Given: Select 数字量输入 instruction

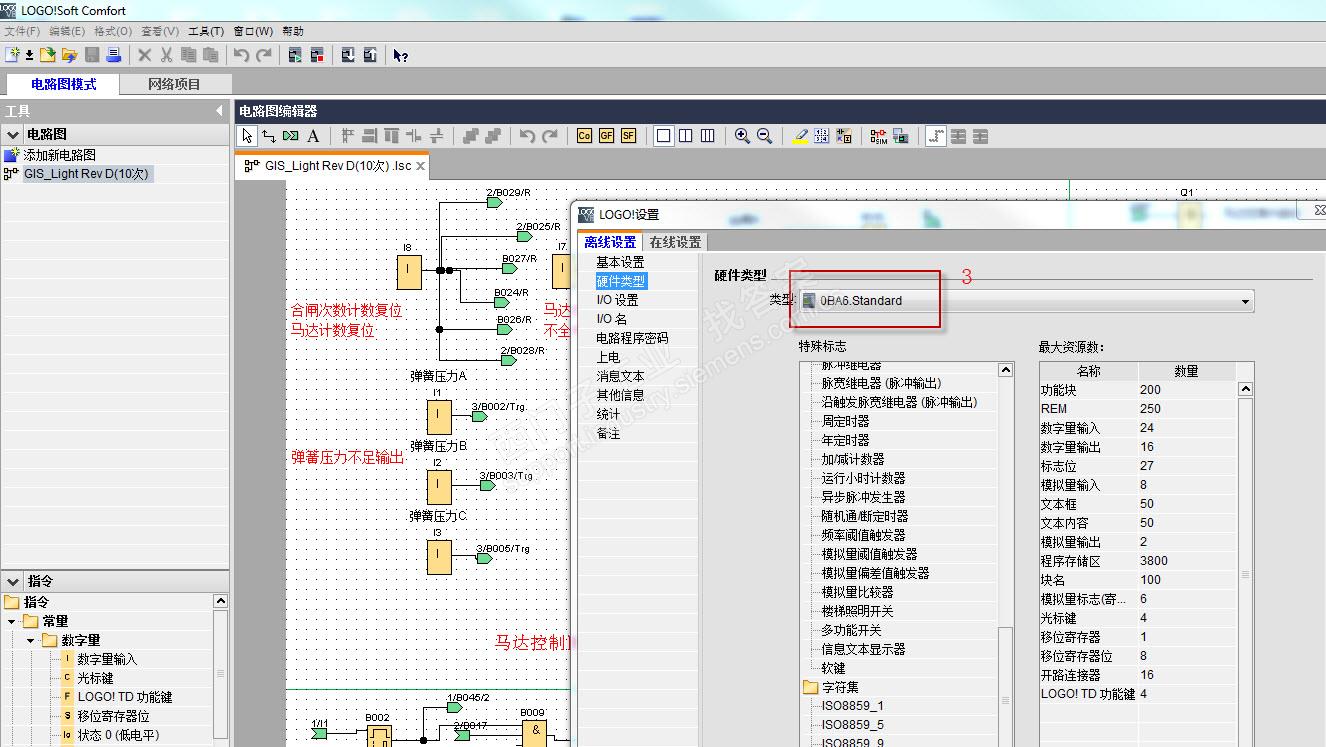Looking at the screenshot, I should pyautogui.click(x=107, y=659).
